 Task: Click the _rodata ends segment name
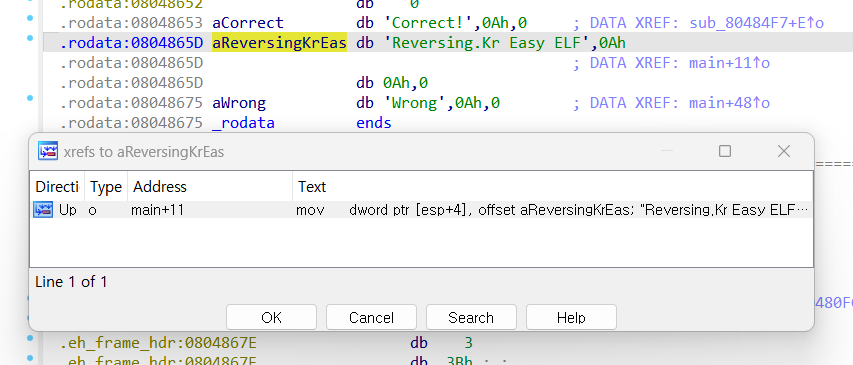[243, 123]
